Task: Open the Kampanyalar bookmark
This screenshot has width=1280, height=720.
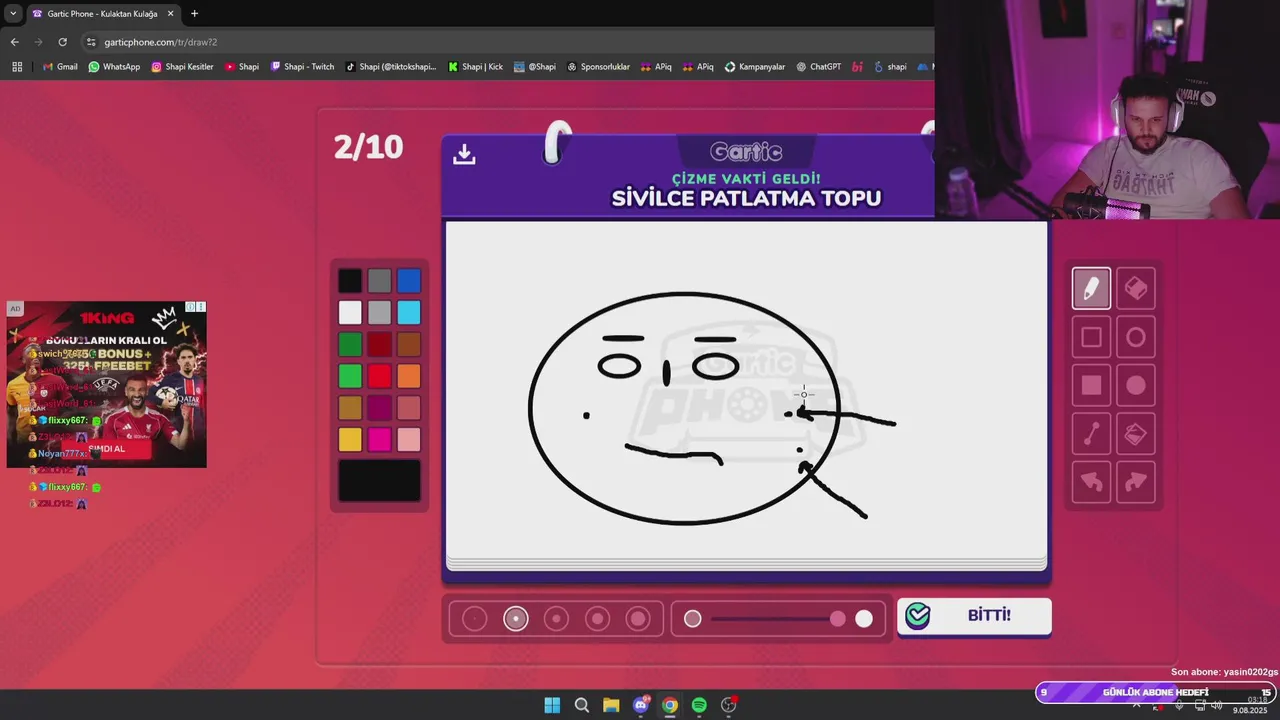Action: pyautogui.click(x=755, y=67)
